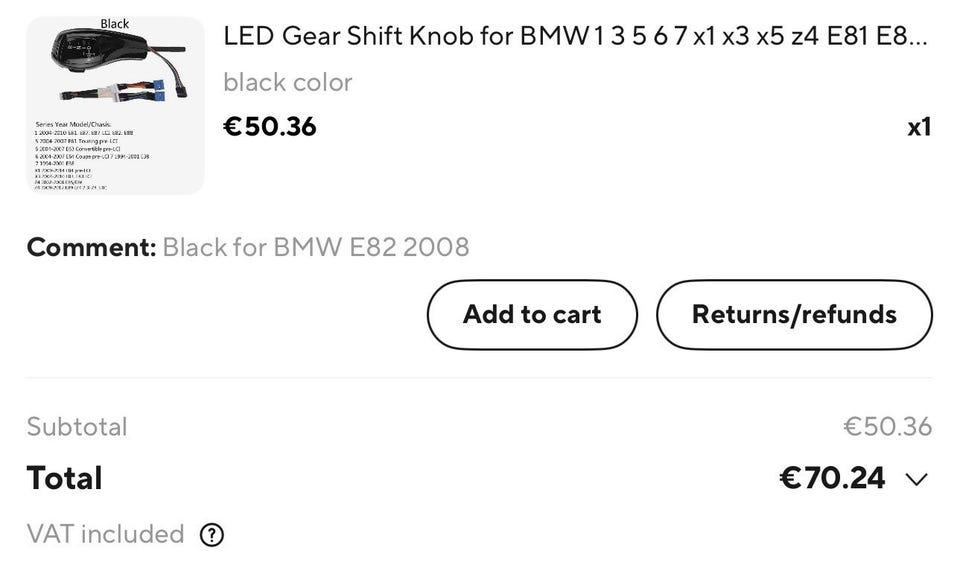Open the LED Gear Shift Knob product title
Screen dimensions: 960x568
point(575,36)
